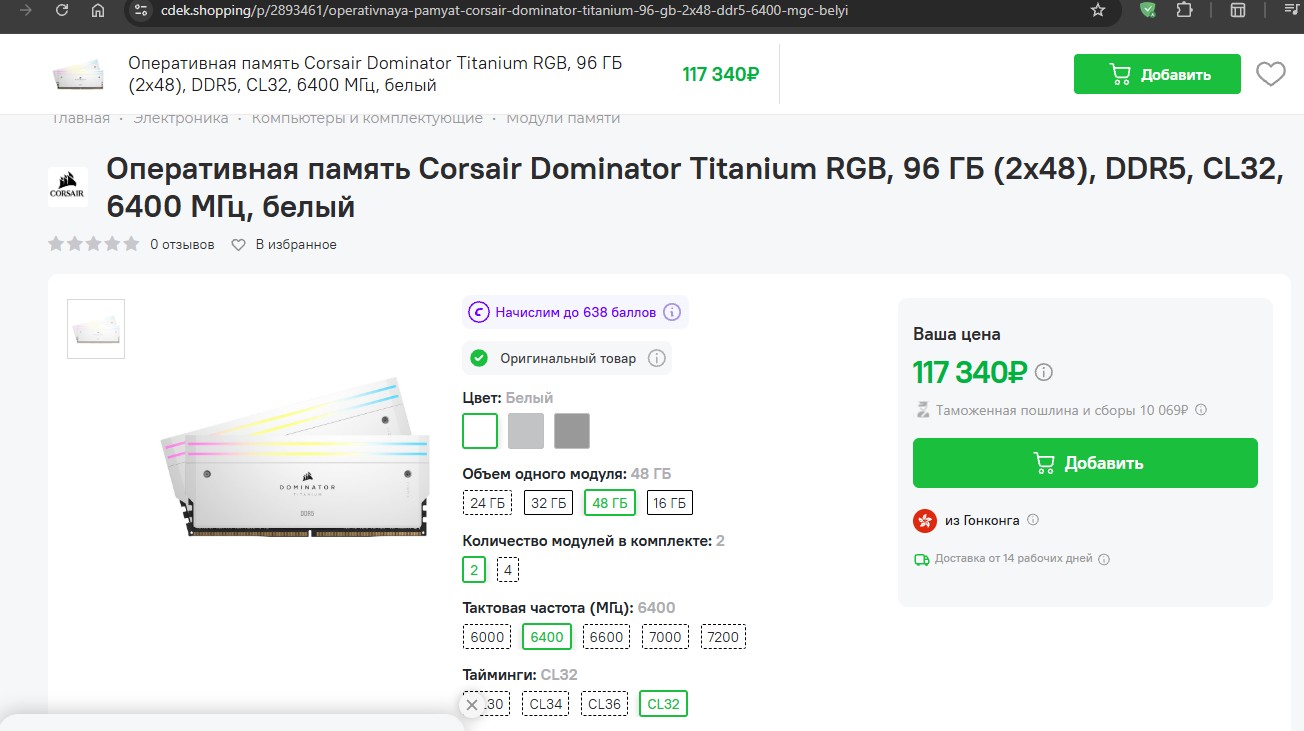Bookmark this page with the star icon
The image size is (1304, 731).
[x=1098, y=10]
